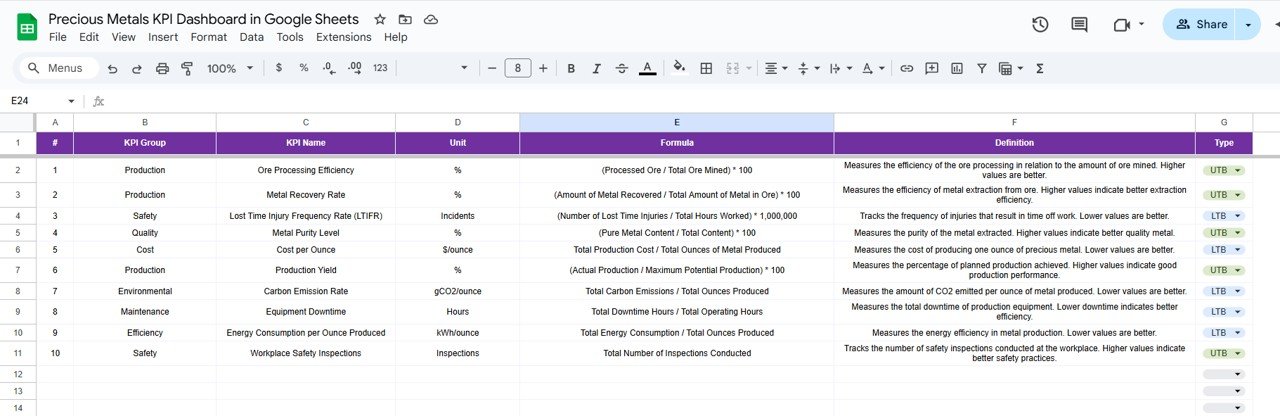Viewport: 1280px width, 416px height.
Task: Format as currency
Action: pyautogui.click(x=278, y=68)
